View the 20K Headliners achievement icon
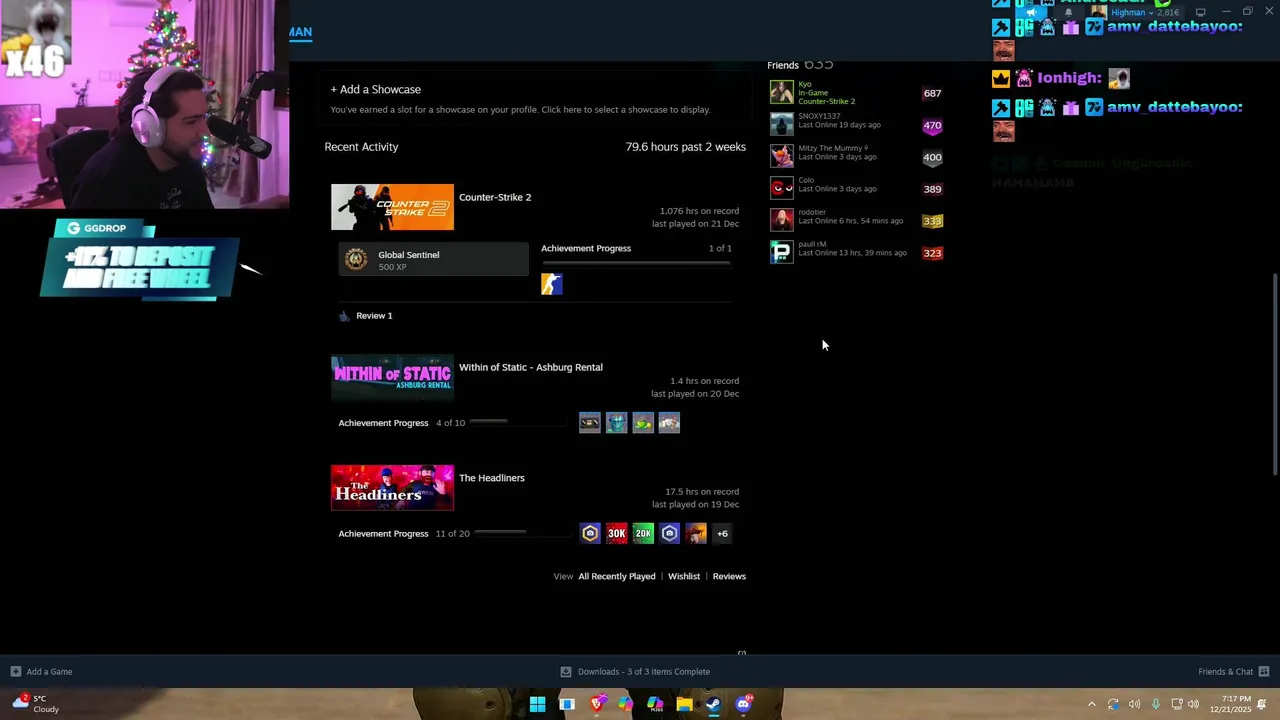Viewport: 1280px width, 720px height. pos(643,534)
